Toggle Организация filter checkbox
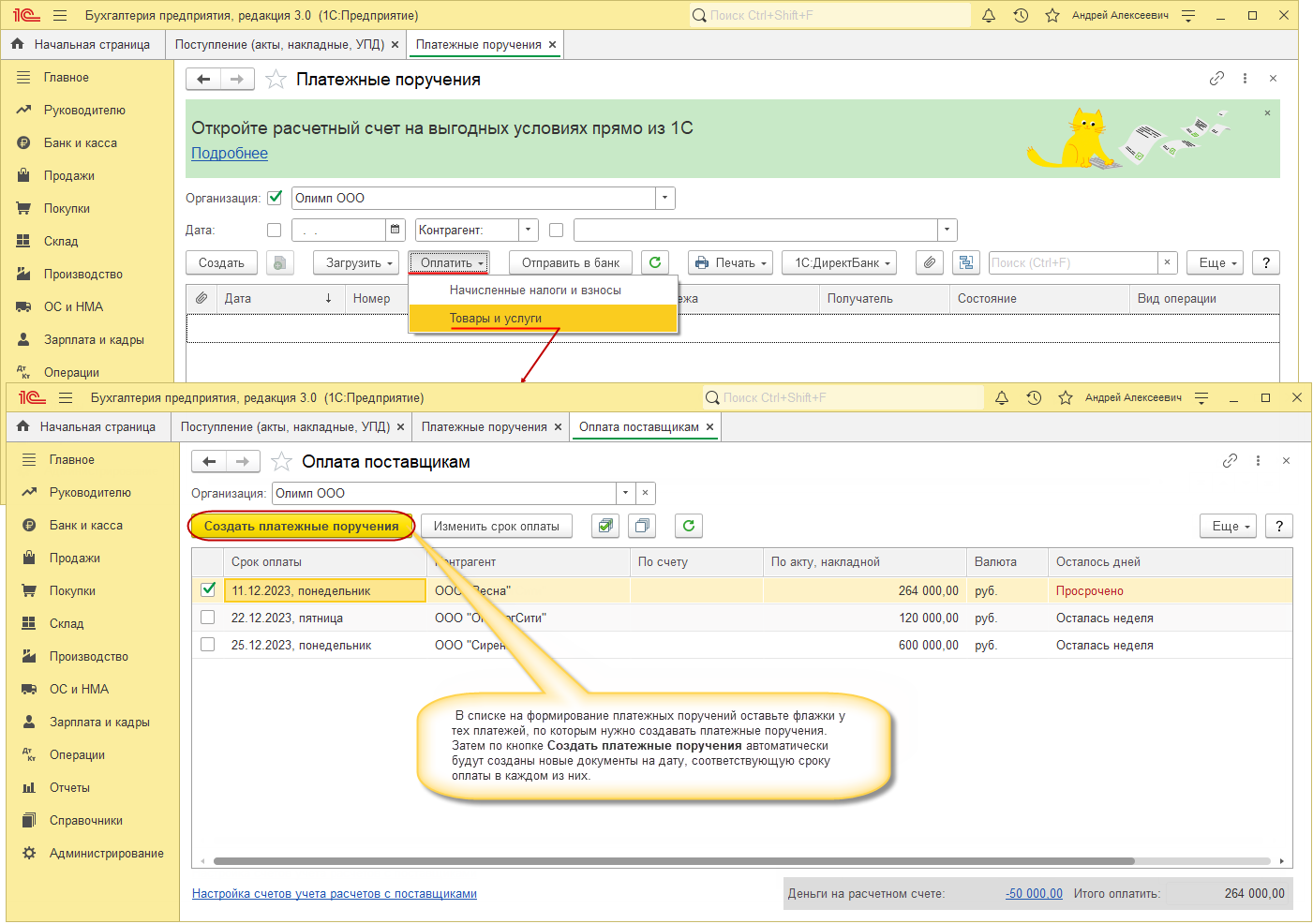Screen dimensions: 1313x924 point(275,198)
